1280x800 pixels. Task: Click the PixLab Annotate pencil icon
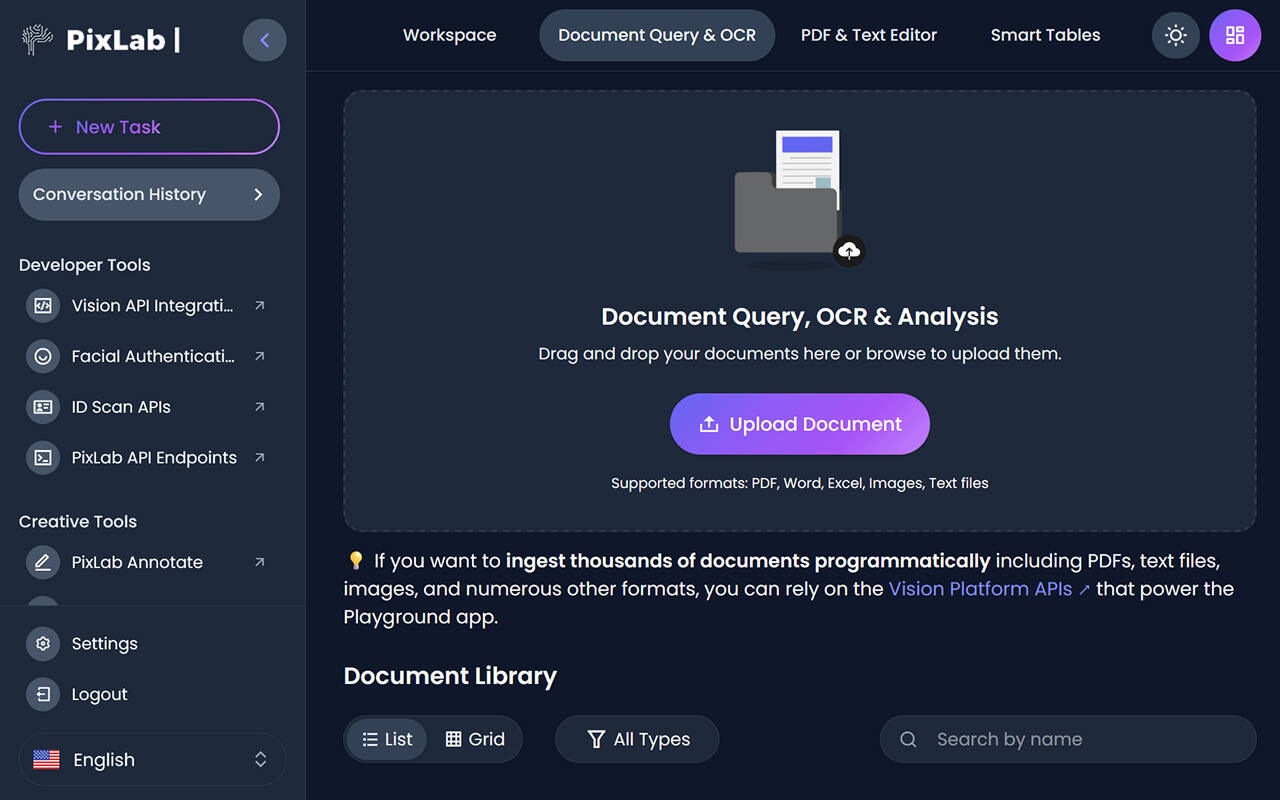[x=43, y=562]
